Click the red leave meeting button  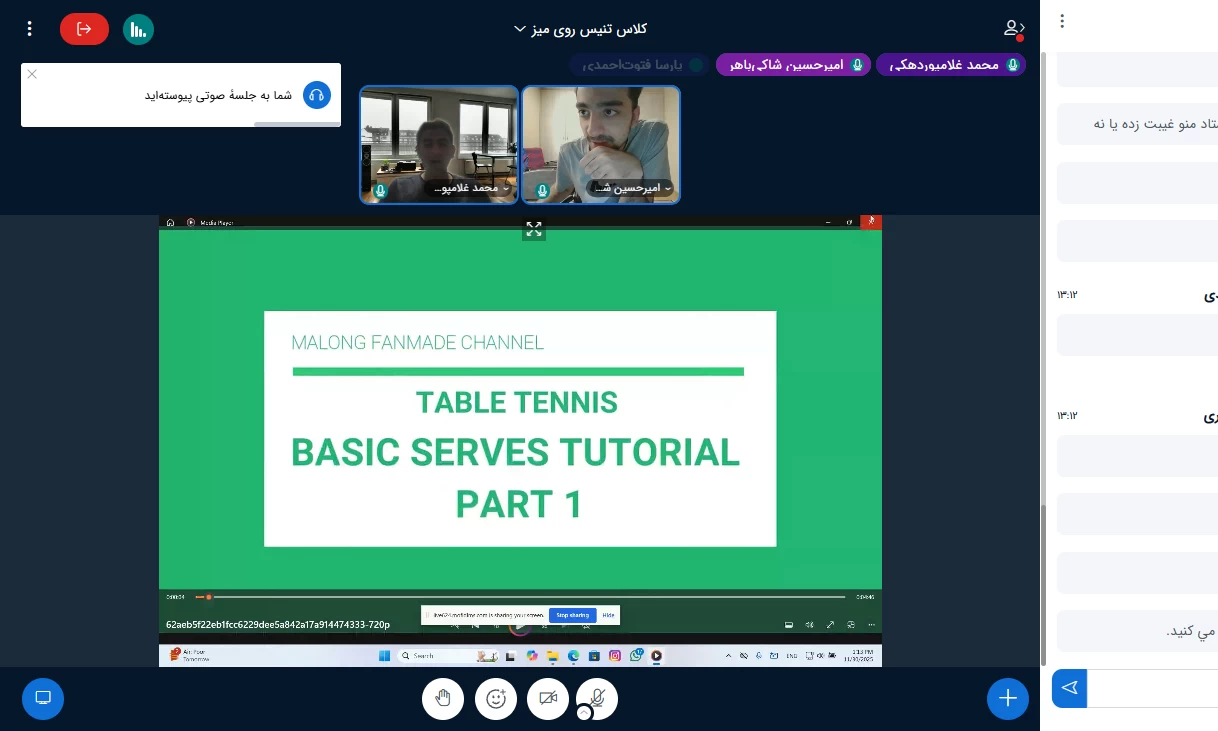pos(84,29)
